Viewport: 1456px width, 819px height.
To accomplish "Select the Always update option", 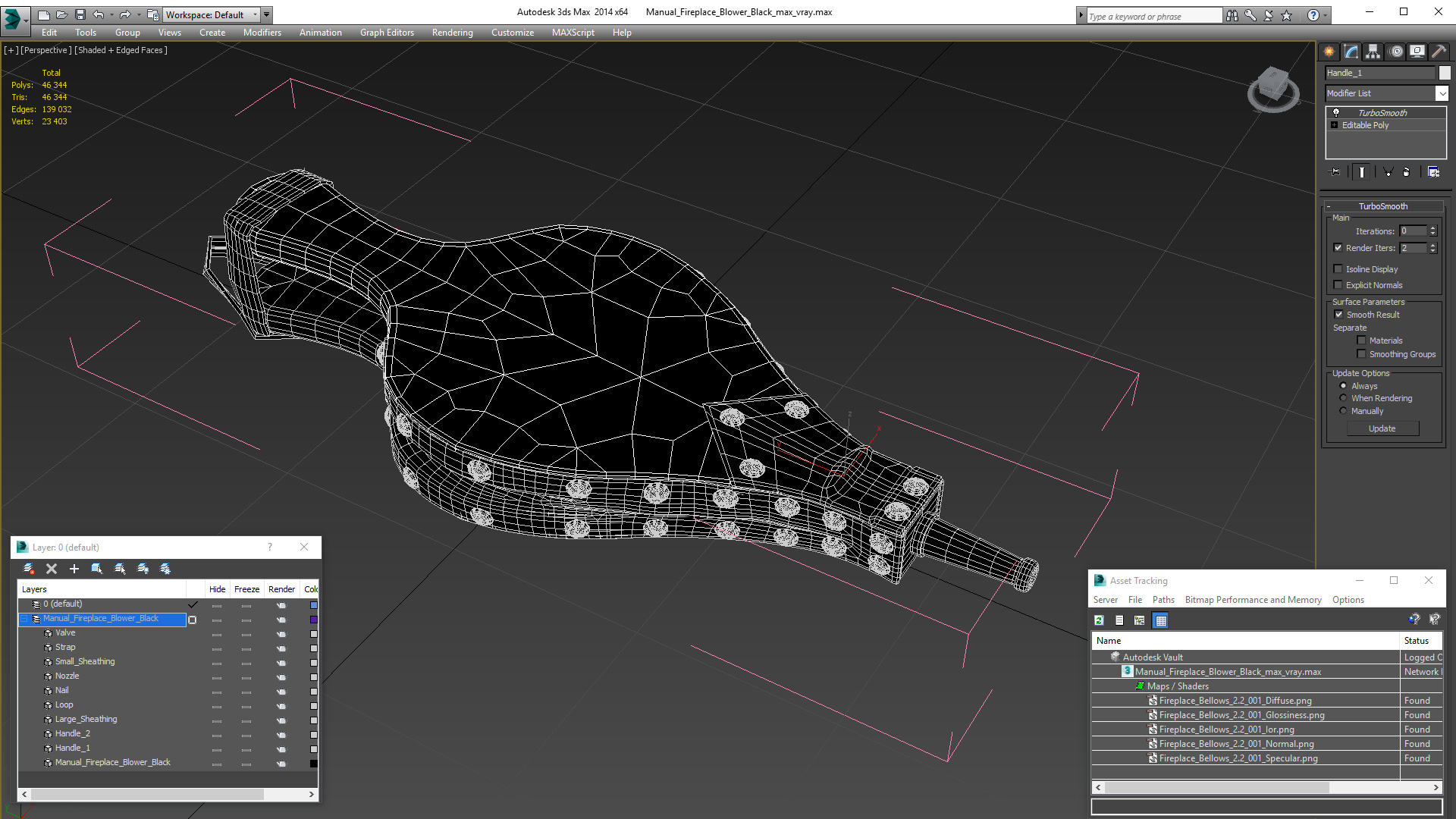I will (1343, 386).
